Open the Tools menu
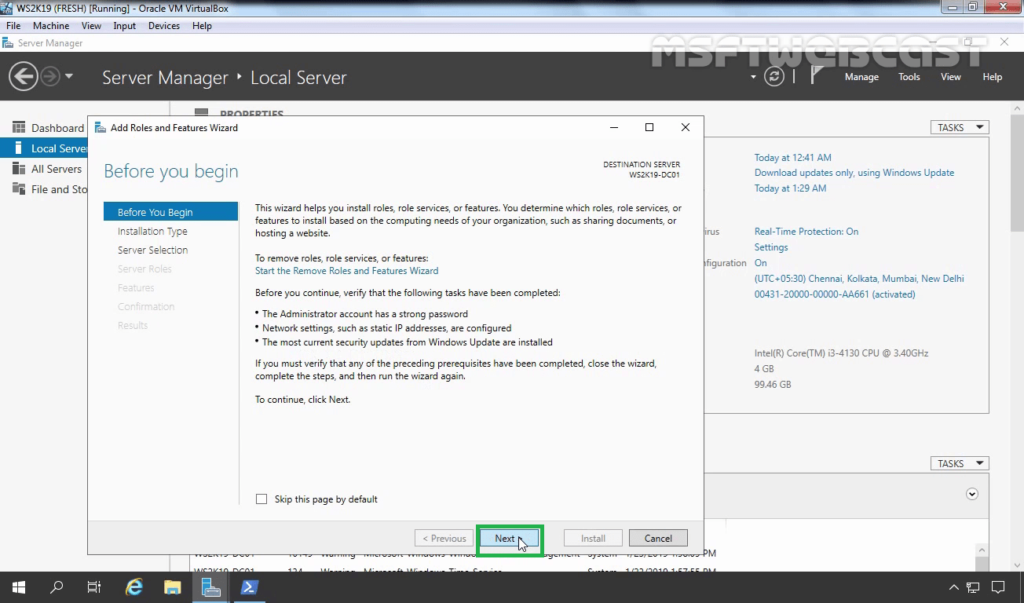The image size is (1024, 603). click(909, 77)
